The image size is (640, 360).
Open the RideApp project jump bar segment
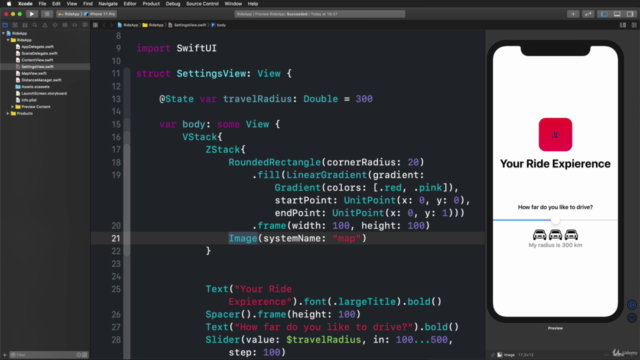(128, 25)
